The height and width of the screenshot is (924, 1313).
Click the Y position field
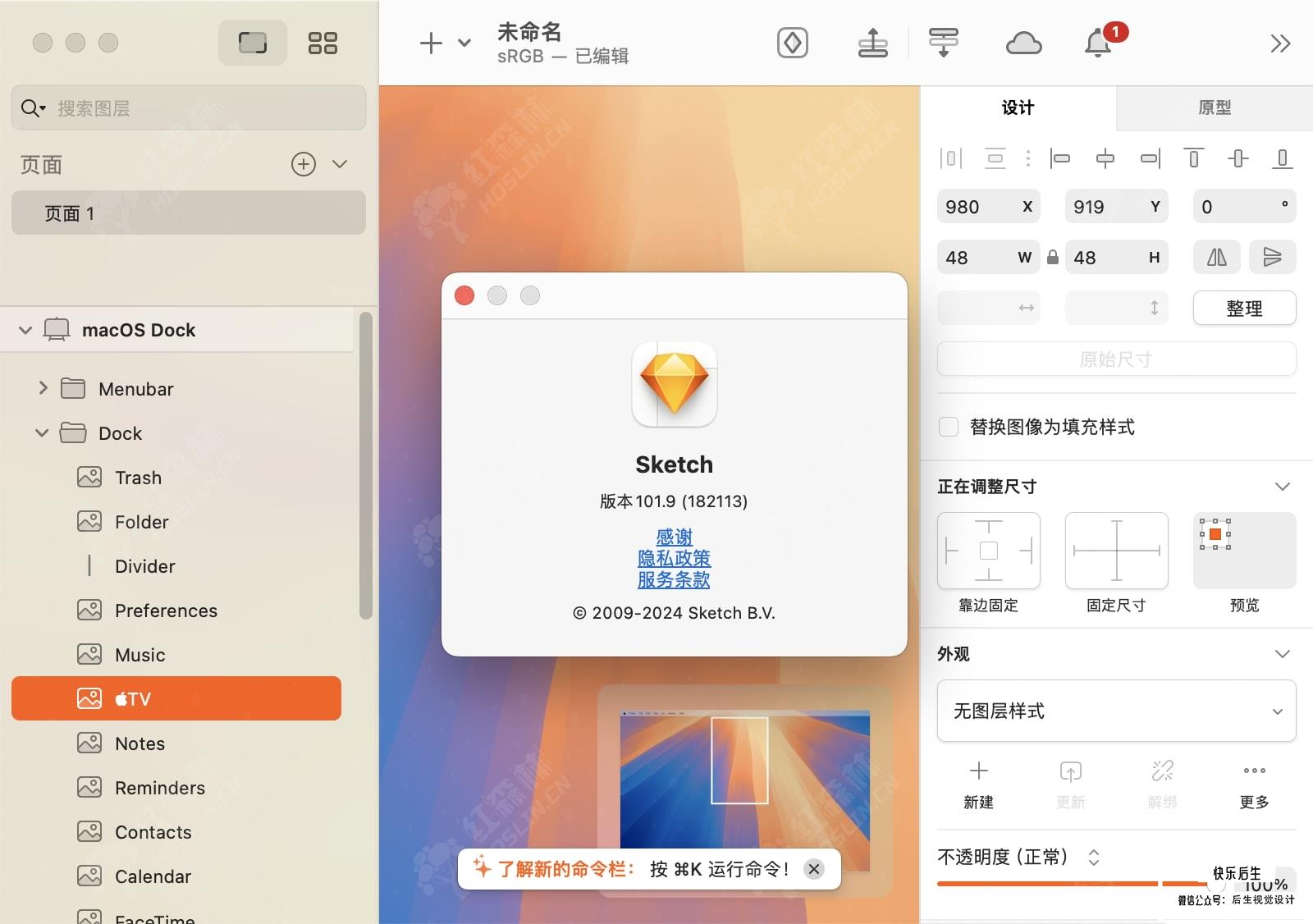[1116, 207]
